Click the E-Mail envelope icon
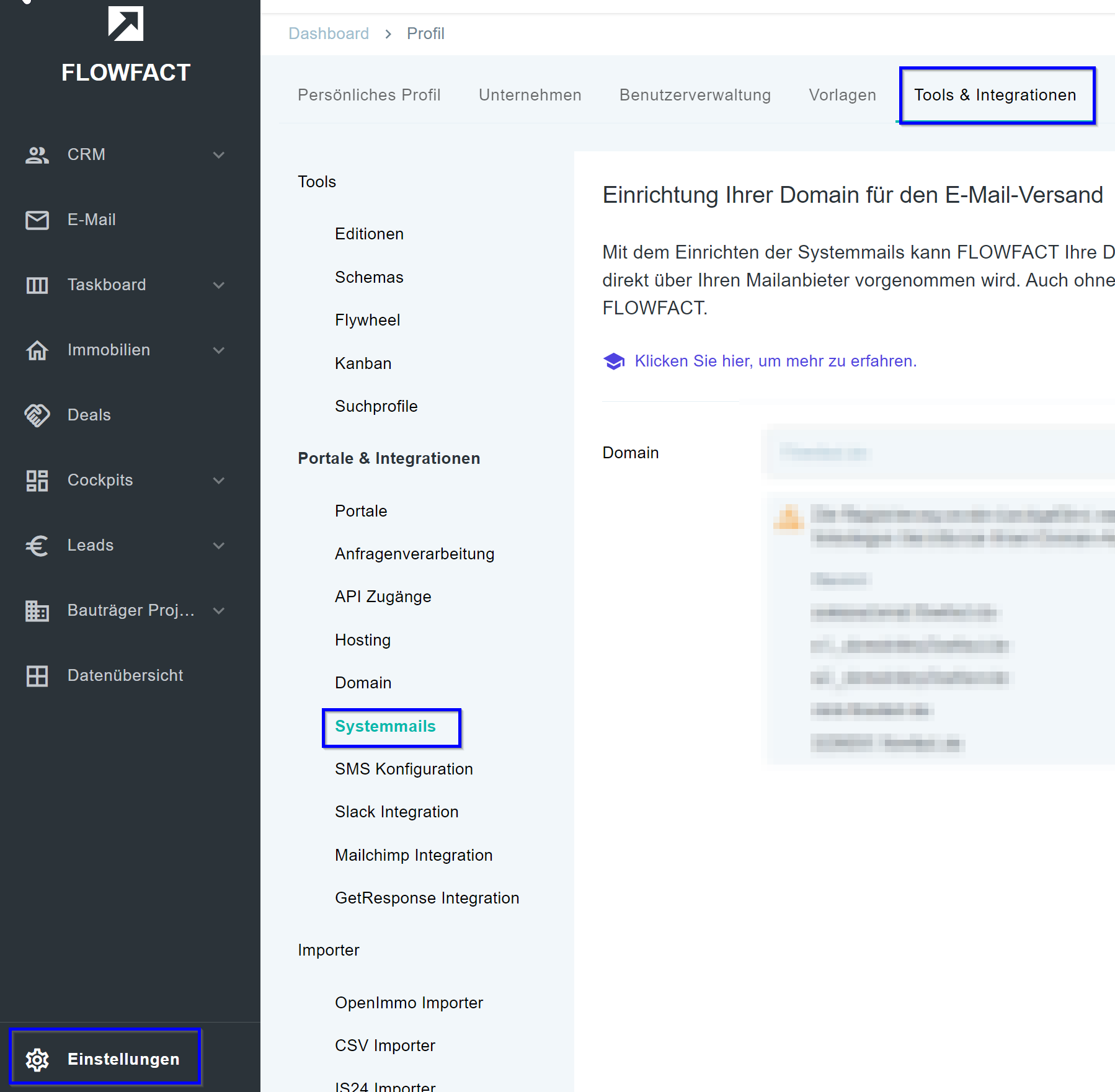Image resolution: width=1115 pixels, height=1092 pixels. coord(37,220)
